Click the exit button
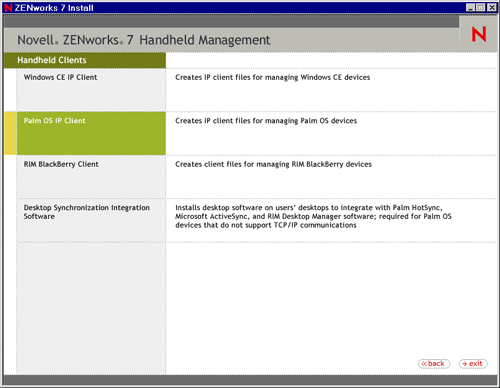This screenshot has width=500, height=388. click(473, 364)
